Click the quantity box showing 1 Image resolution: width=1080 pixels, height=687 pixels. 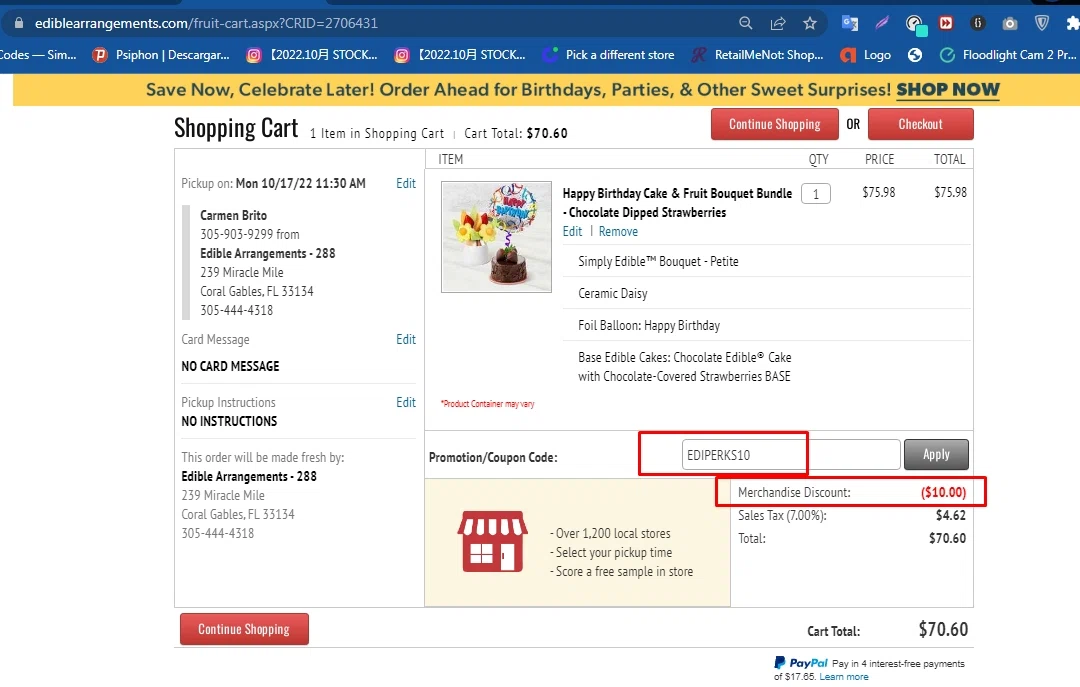[816, 194]
